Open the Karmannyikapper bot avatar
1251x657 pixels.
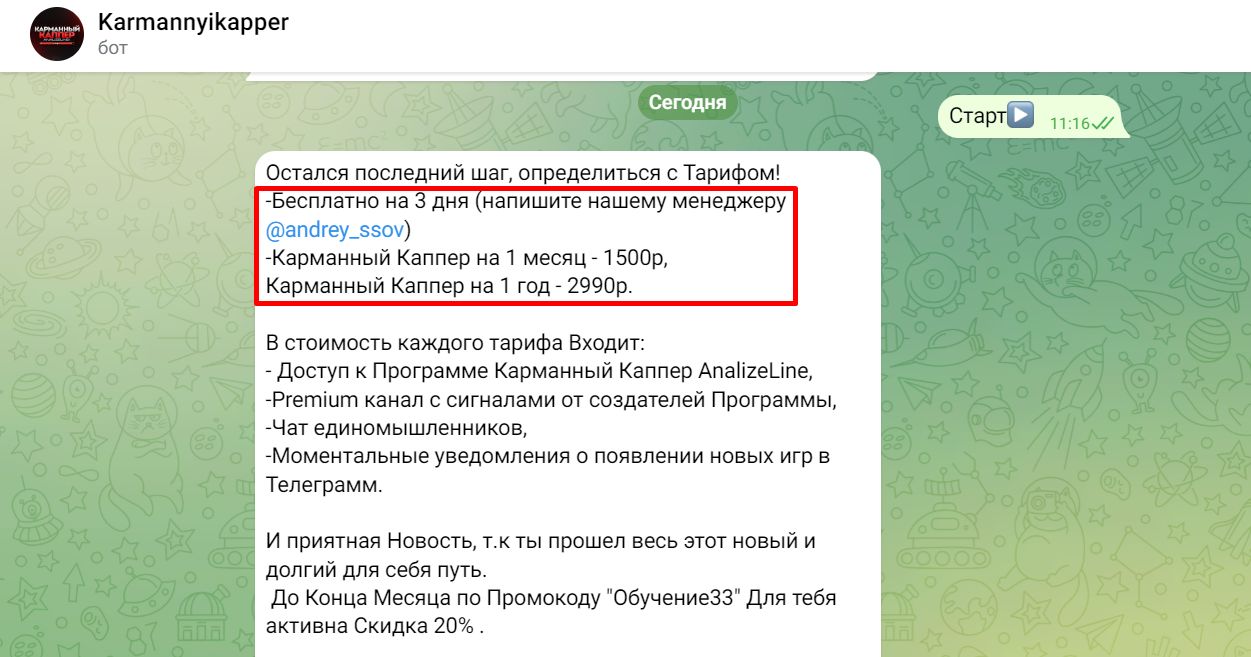(x=57, y=33)
